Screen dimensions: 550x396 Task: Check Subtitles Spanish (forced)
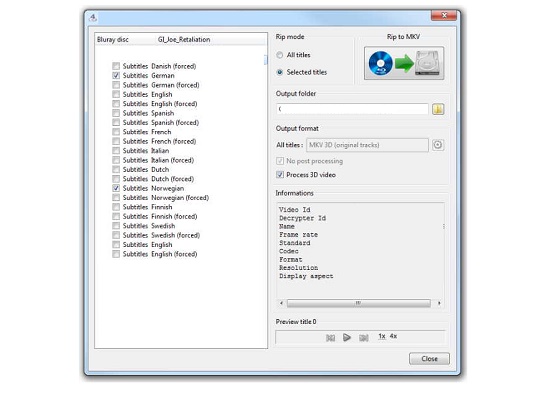pos(116,122)
